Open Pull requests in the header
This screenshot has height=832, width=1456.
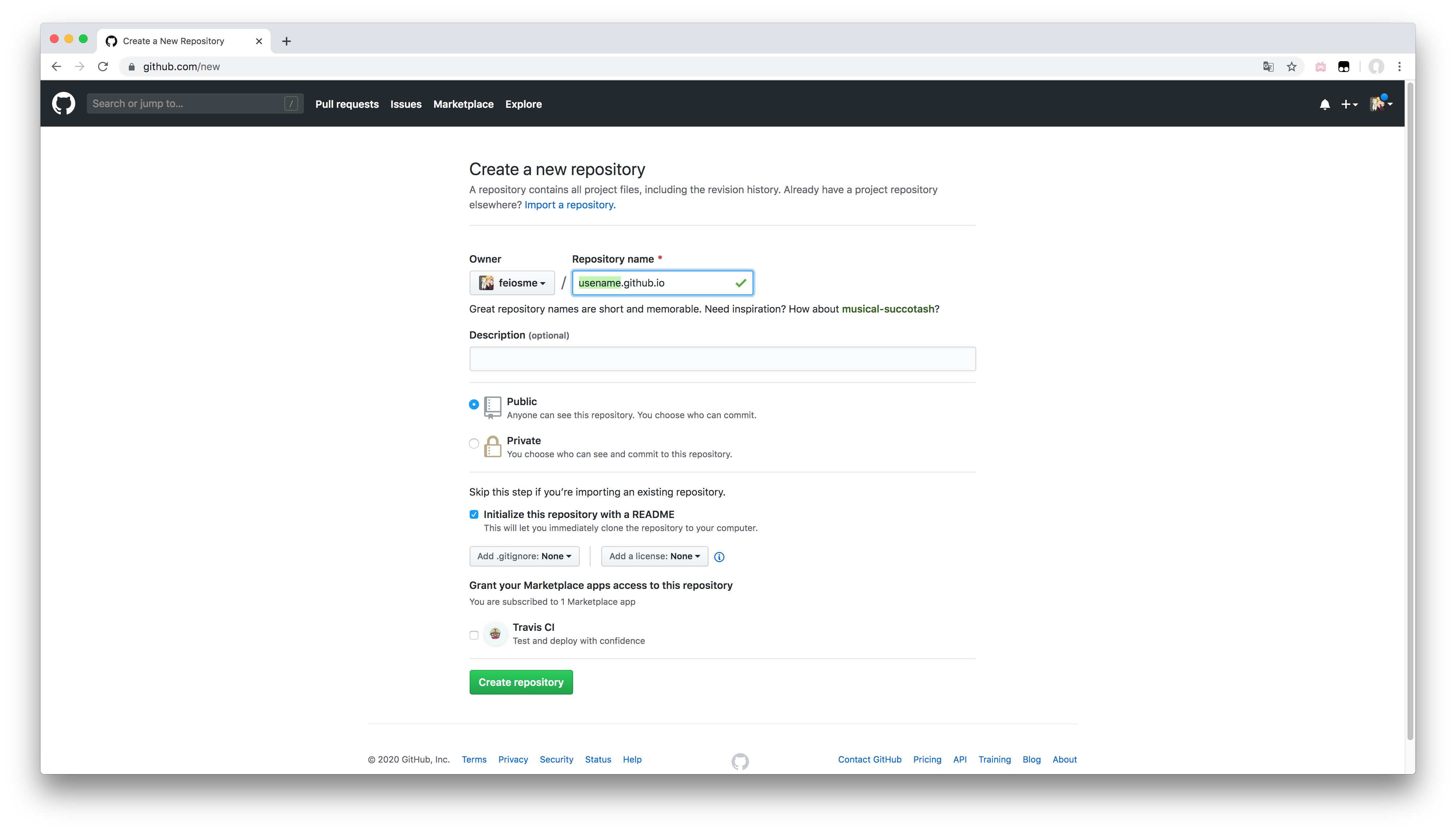(x=347, y=104)
